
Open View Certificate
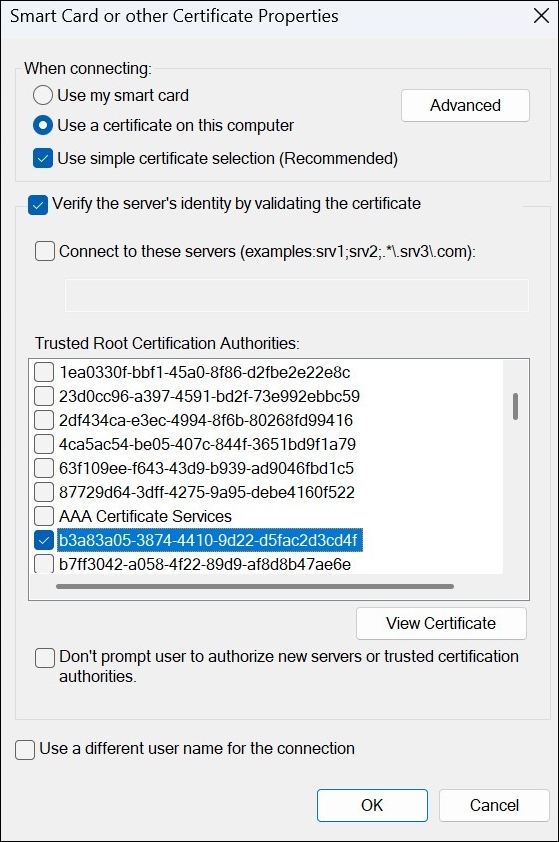(441, 623)
